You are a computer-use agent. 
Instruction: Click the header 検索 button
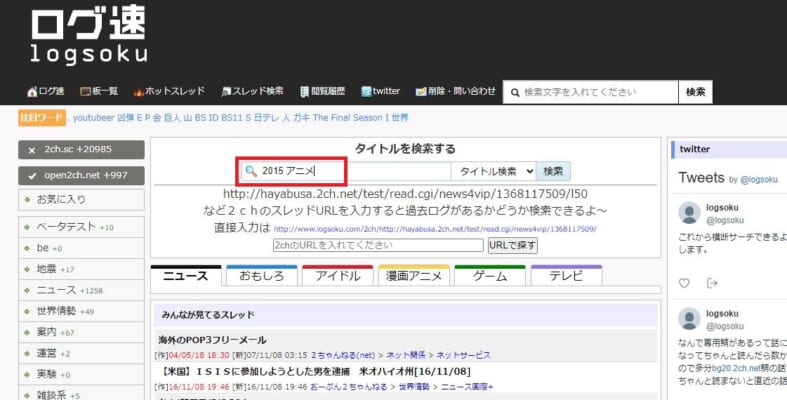tap(696, 92)
